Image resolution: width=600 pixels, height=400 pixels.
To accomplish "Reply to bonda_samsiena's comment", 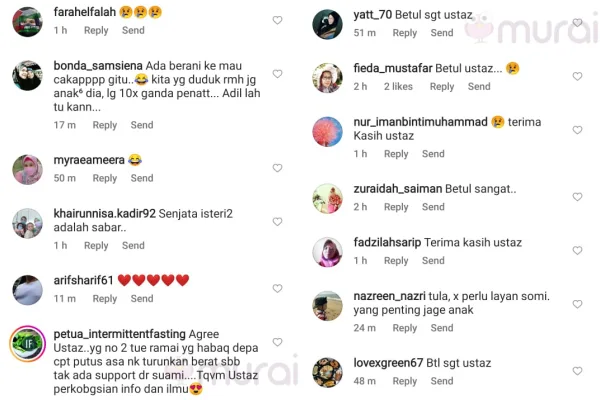I will pos(104,125).
